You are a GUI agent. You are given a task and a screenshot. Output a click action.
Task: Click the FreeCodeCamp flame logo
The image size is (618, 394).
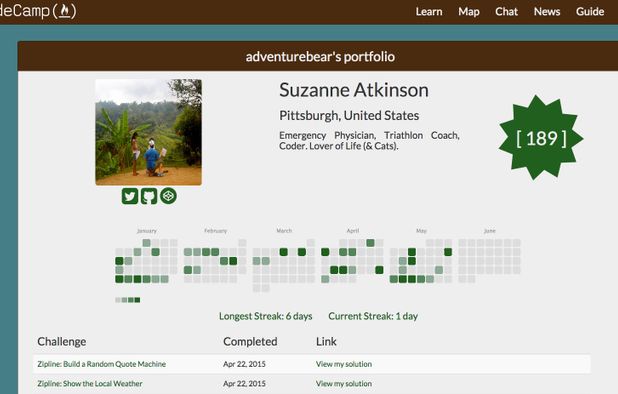(x=64, y=11)
